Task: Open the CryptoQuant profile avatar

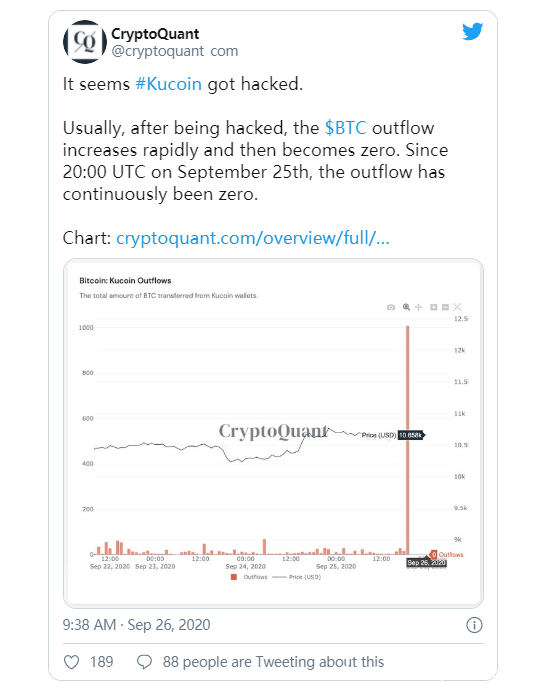Action: coord(85,41)
